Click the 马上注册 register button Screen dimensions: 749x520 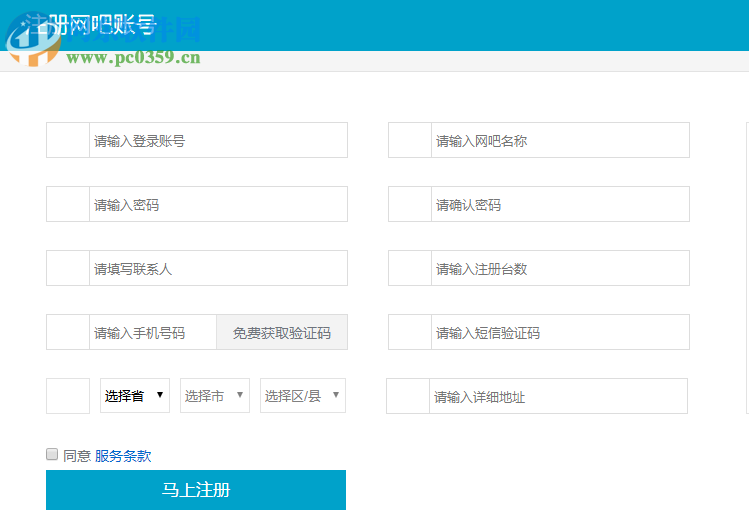tap(196, 490)
